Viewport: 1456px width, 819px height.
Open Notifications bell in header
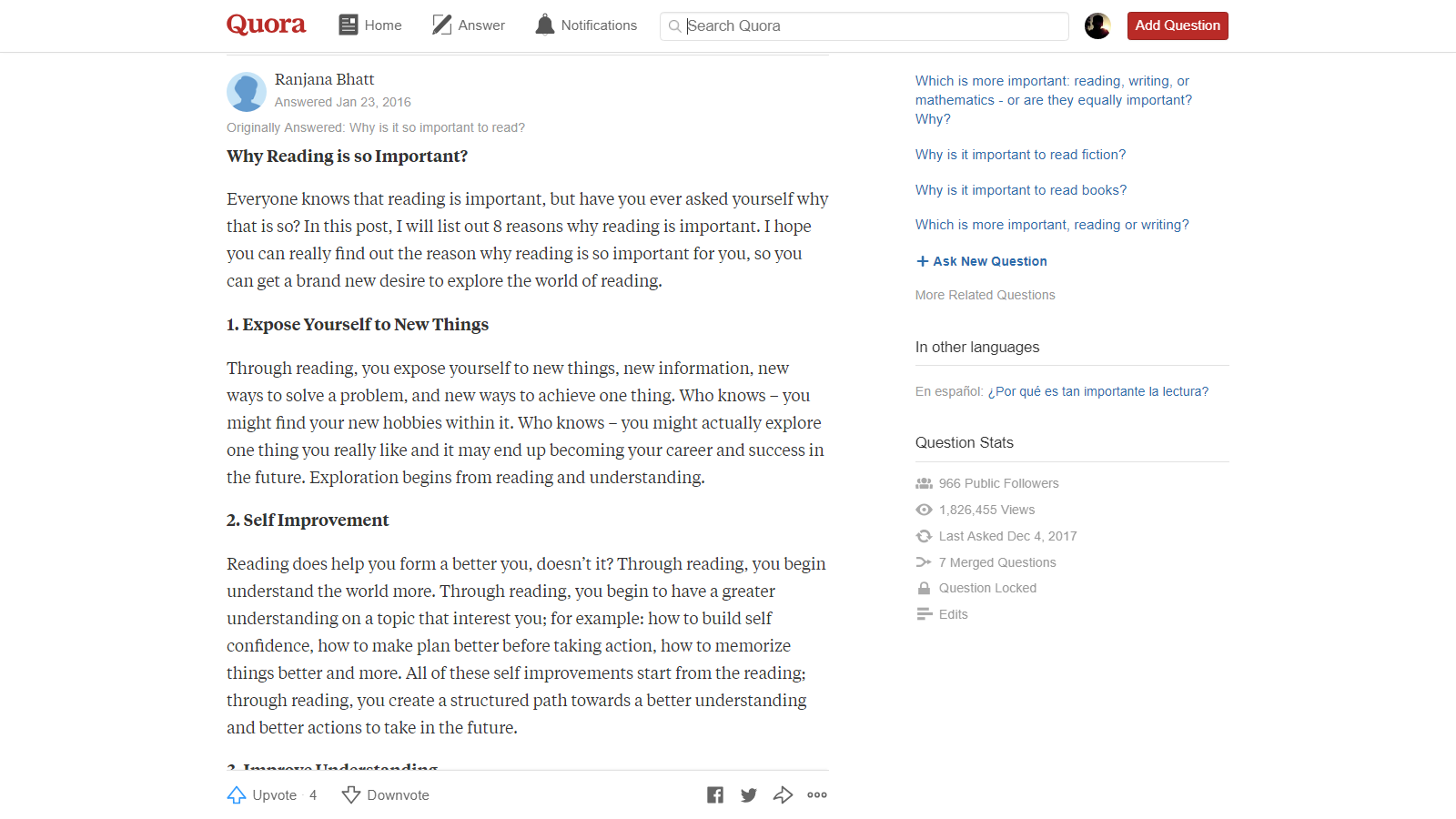click(x=586, y=25)
